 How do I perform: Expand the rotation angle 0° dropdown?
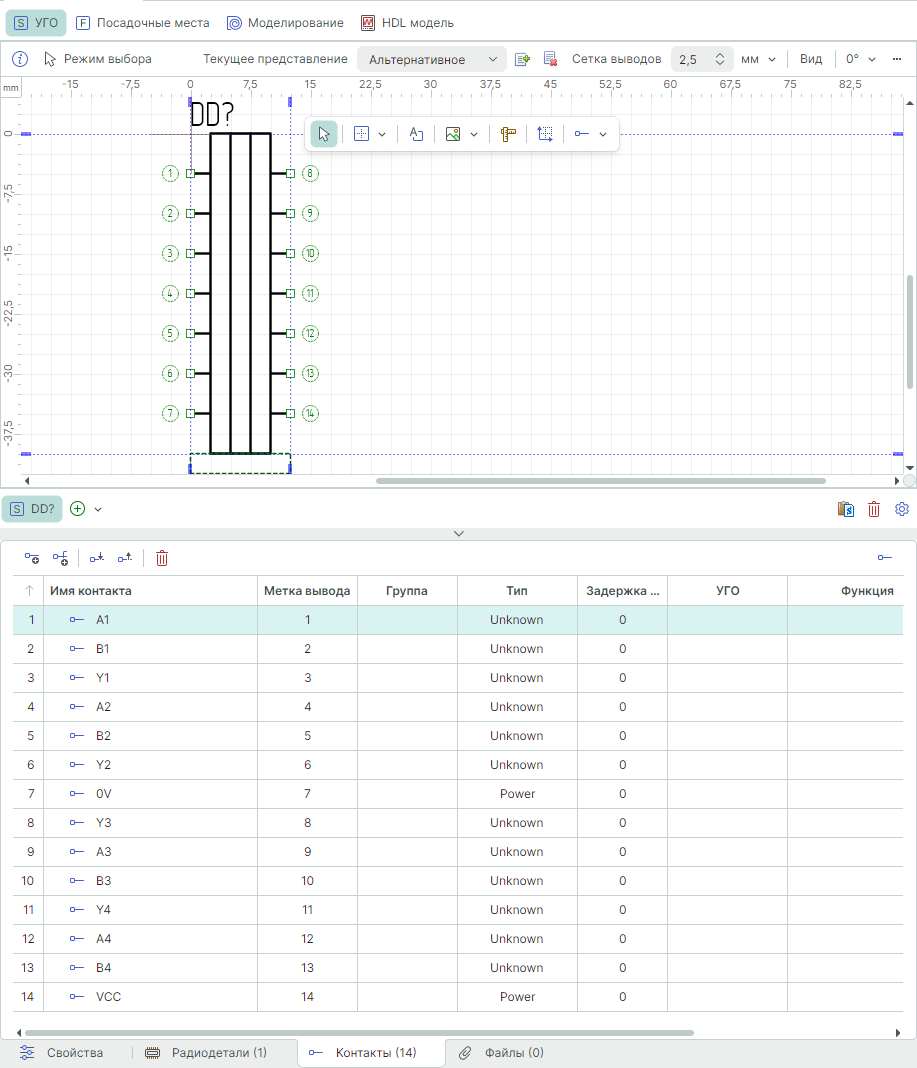(860, 59)
